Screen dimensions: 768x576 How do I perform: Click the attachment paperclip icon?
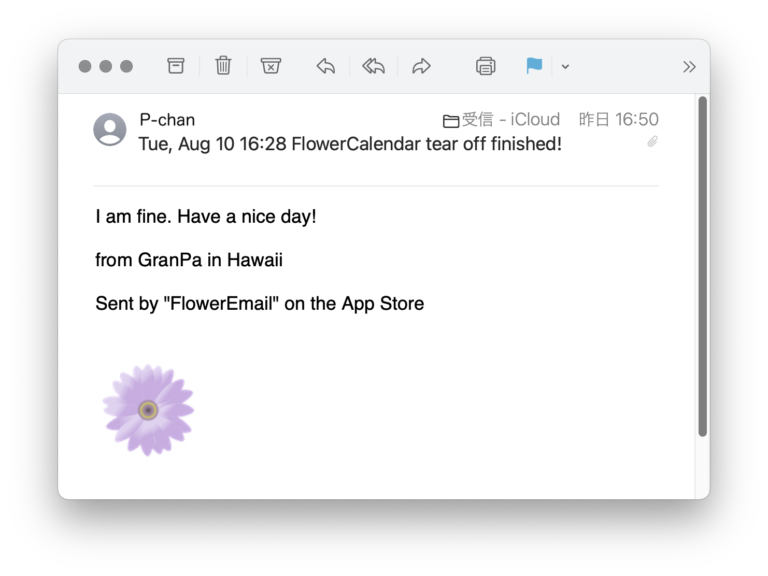coord(652,142)
